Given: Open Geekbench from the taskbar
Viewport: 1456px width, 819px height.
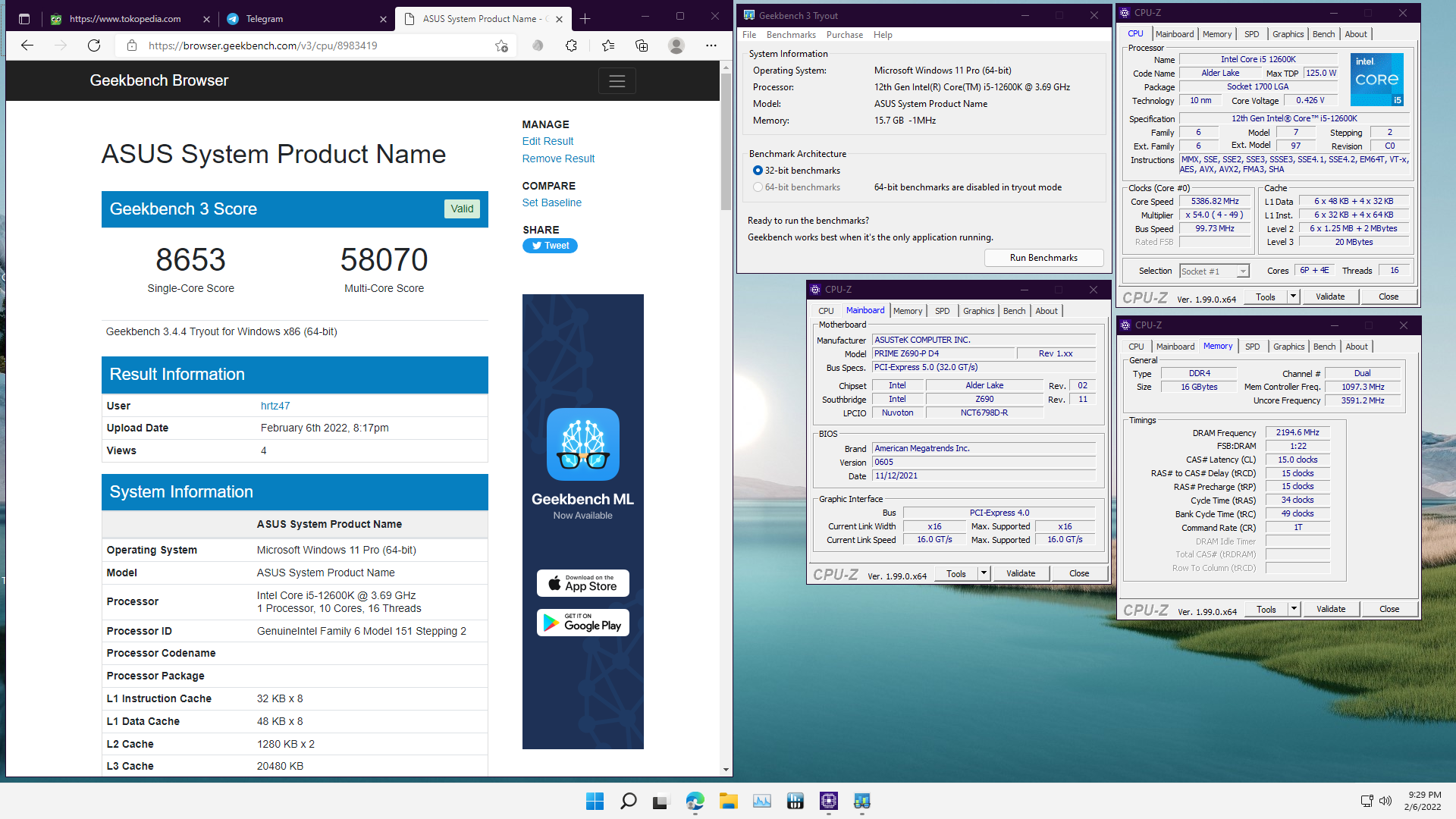Looking at the screenshot, I should pyautogui.click(x=861, y=801).
